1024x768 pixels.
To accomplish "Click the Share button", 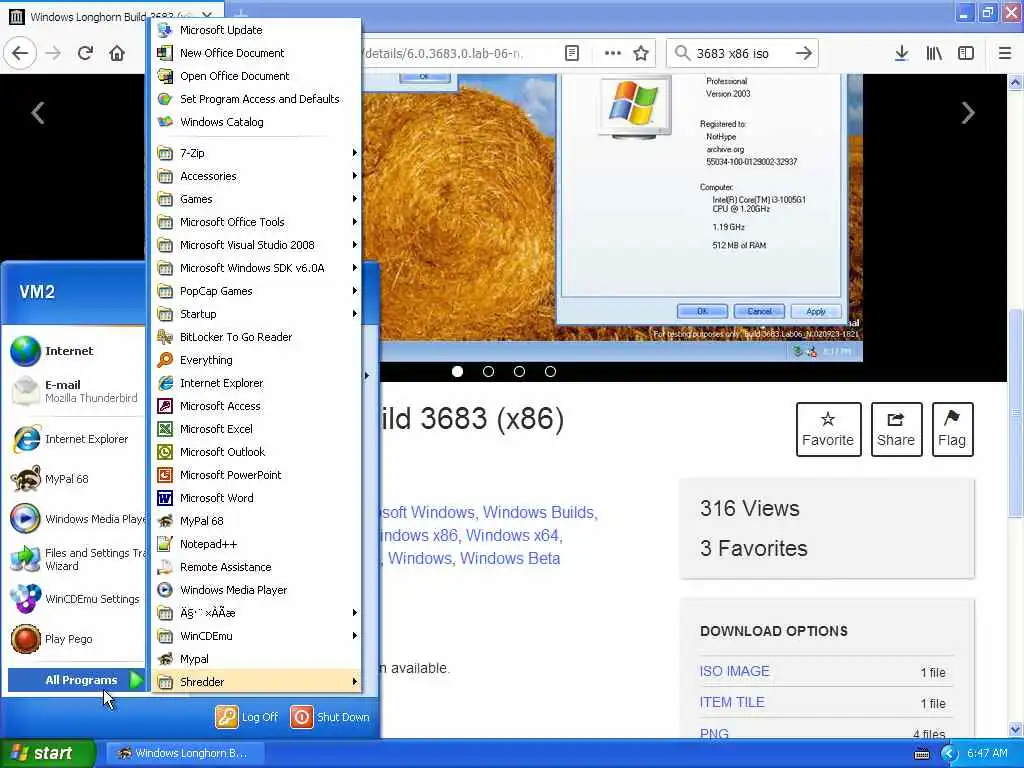I will click(896, 429).
